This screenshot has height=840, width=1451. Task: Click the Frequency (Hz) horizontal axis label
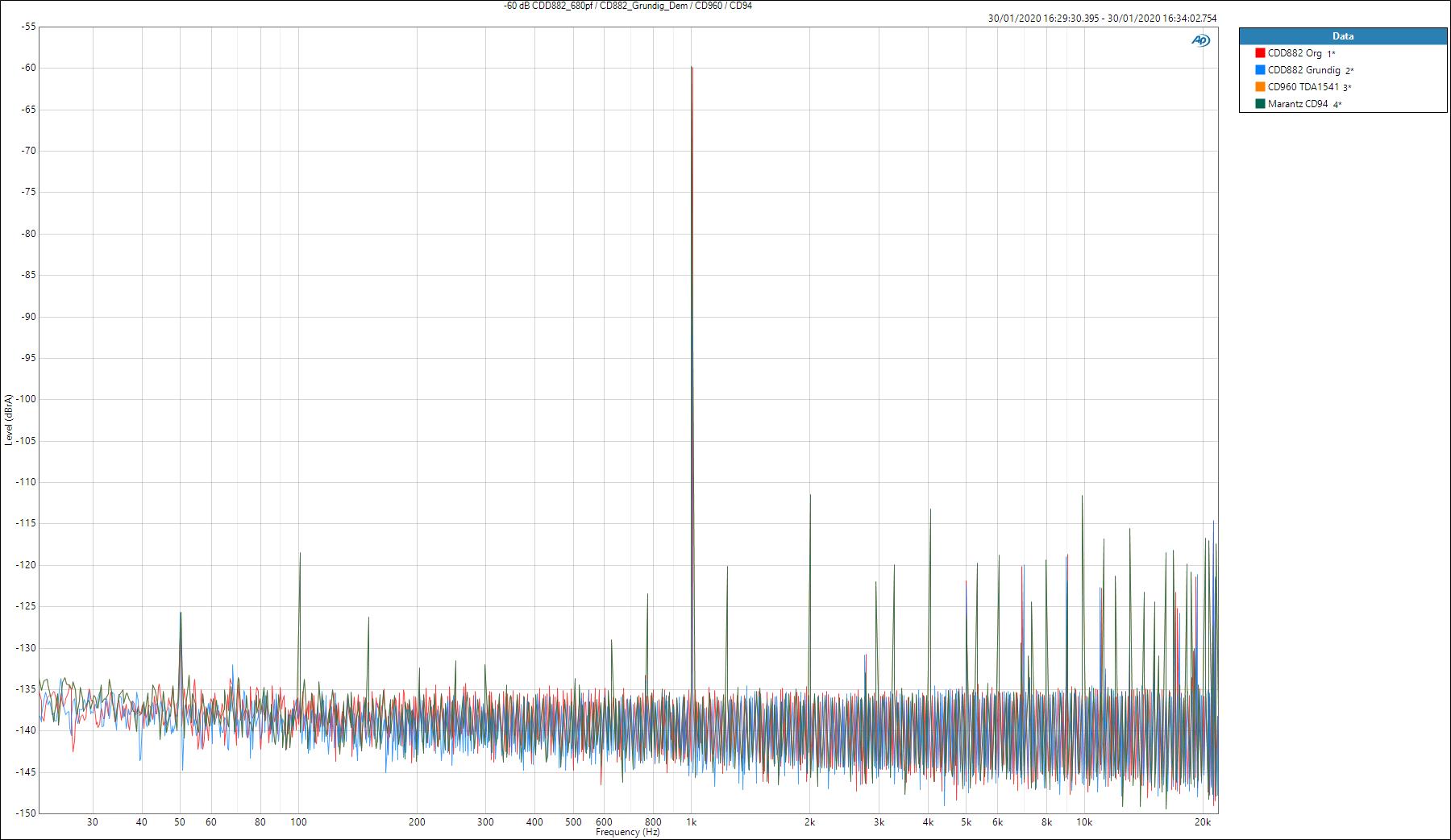[627, 832]
